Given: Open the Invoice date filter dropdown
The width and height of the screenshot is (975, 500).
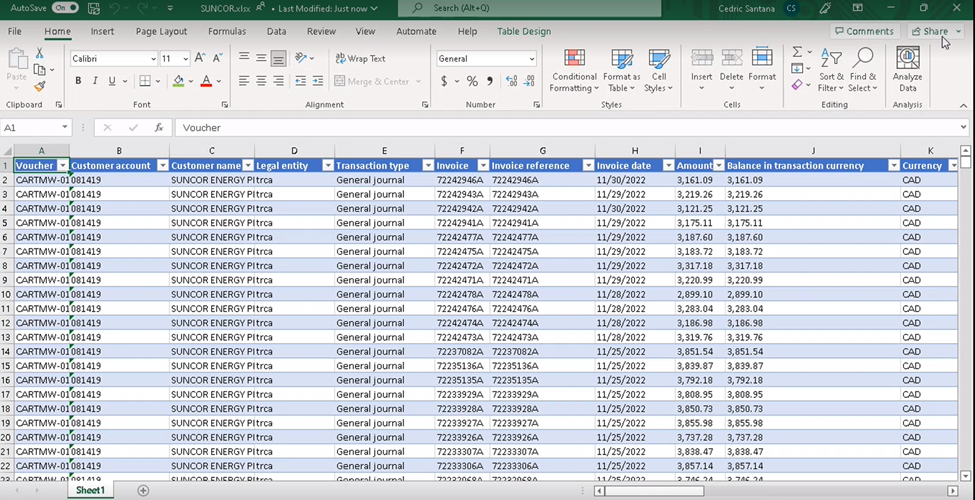Looking at the screenshot, I should point(668,165).
